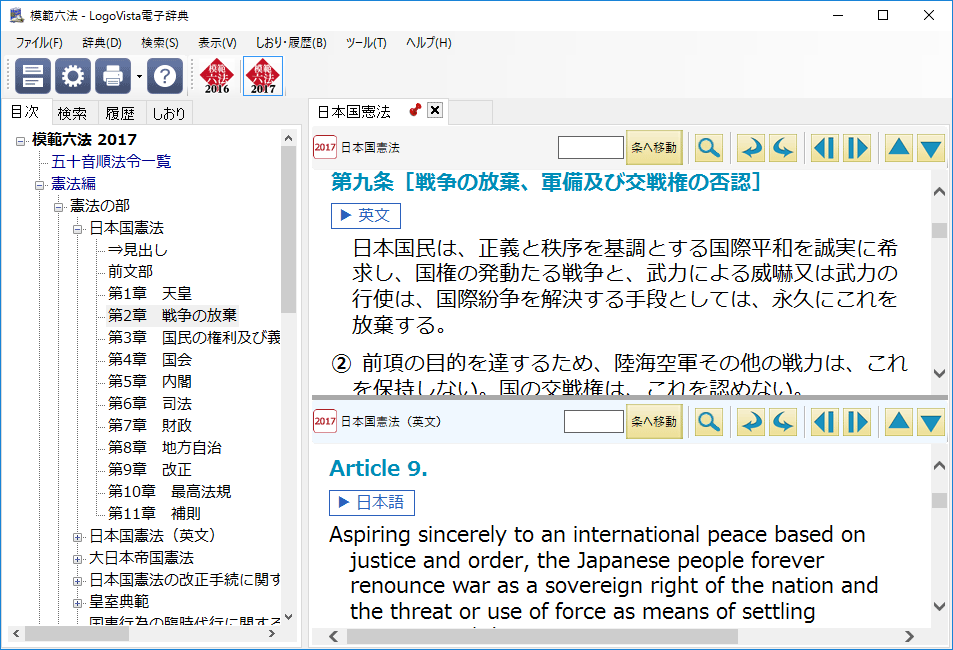
Task: Open the ヘルプ(H) menu
Action: click(428, 43)
